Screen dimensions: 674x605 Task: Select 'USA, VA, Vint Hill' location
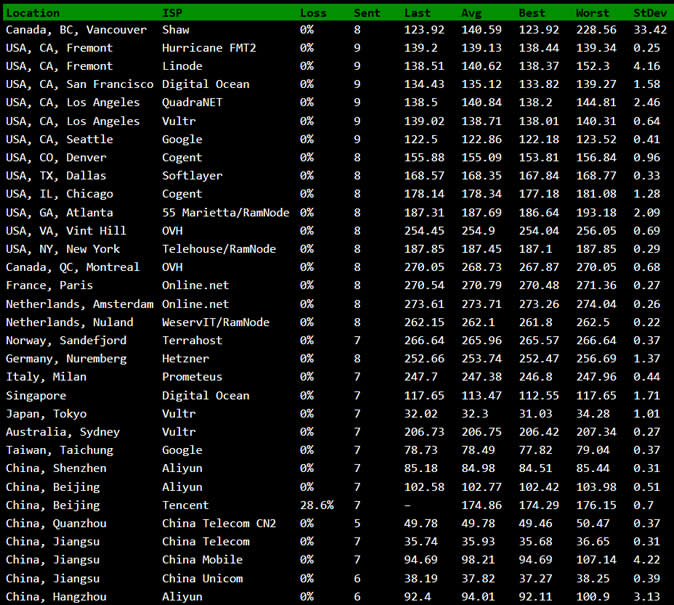66,231
